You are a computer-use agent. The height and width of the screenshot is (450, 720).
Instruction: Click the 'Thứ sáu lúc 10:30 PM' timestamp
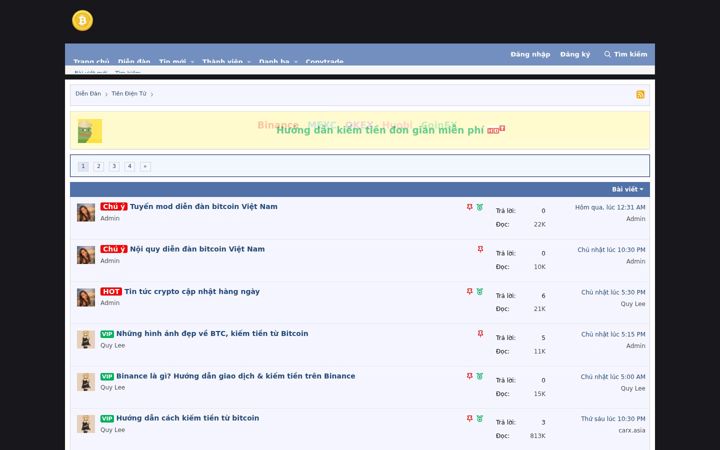pyautogui.click(x=613, y=419)
